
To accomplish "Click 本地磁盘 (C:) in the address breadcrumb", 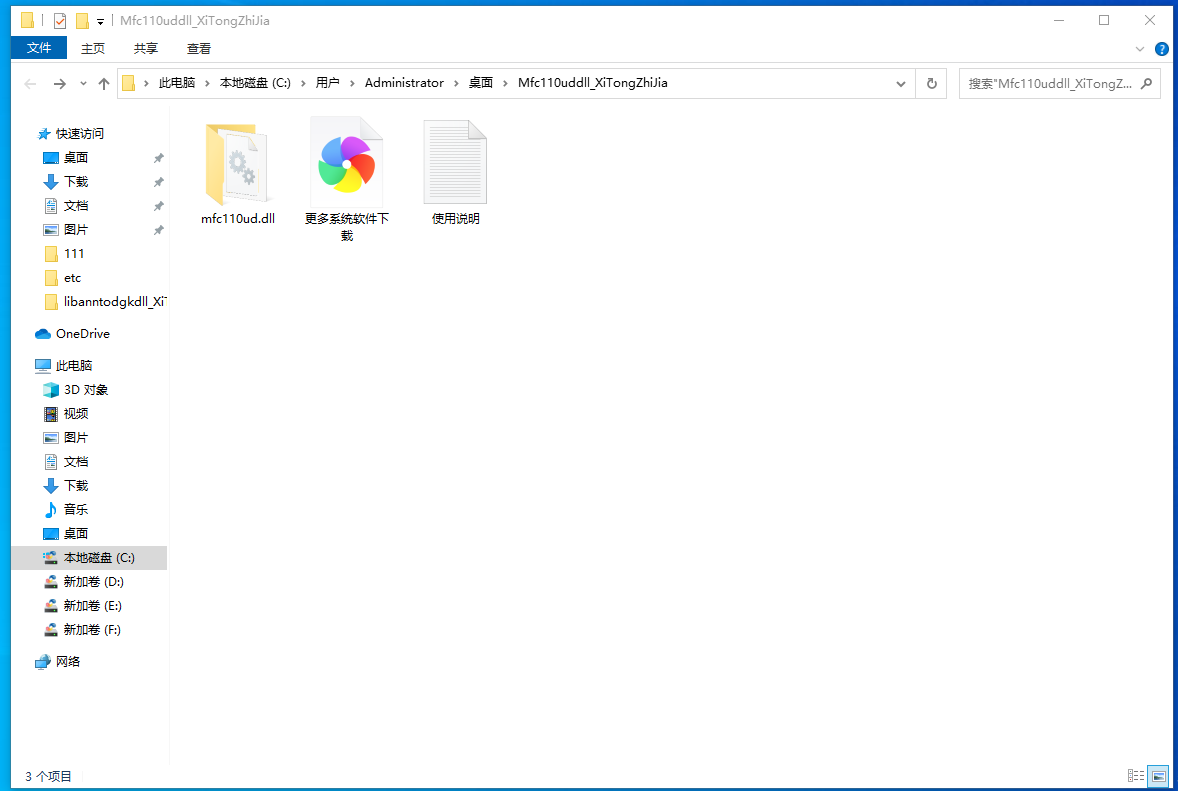I will [x=255, y=83].
